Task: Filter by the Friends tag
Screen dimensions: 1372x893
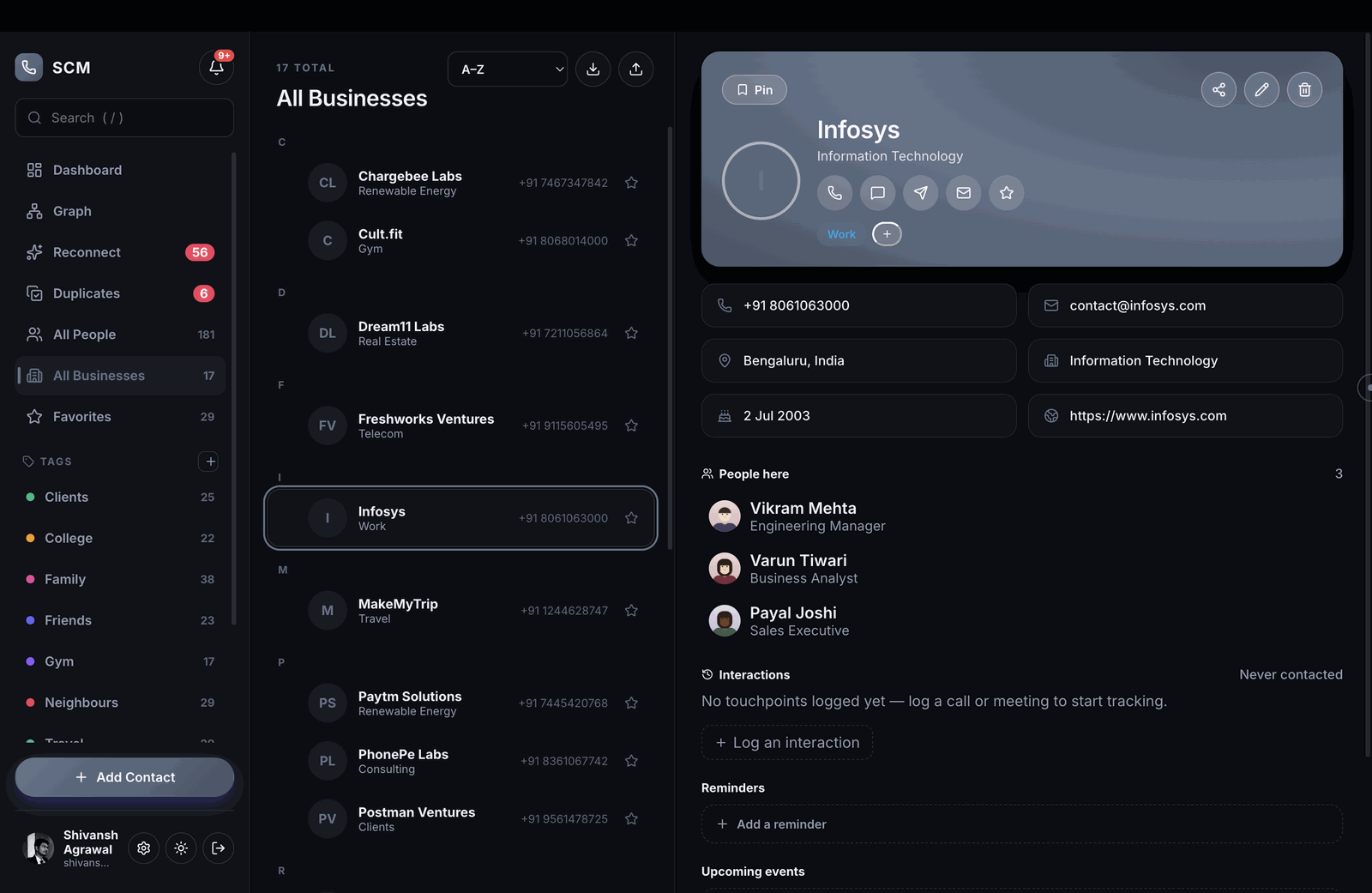Action: click(x=120, y=621)
